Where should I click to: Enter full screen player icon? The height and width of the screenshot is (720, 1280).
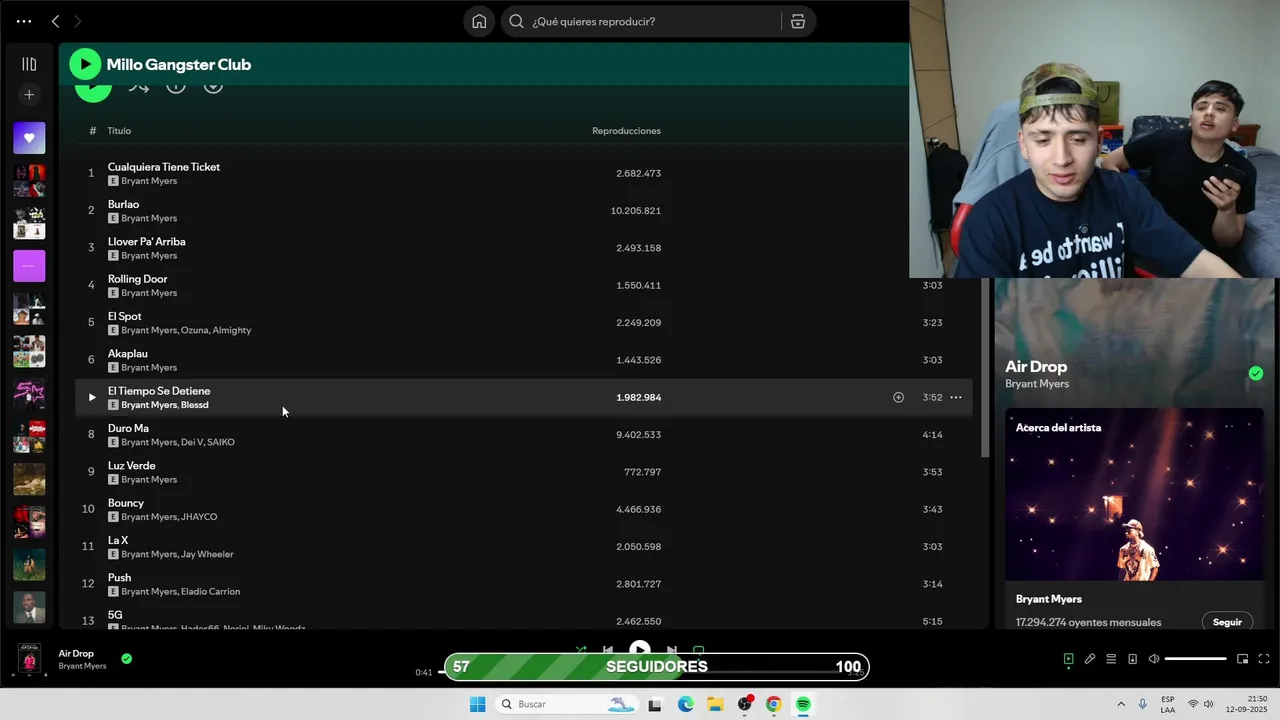click(x=1264, y=659)
